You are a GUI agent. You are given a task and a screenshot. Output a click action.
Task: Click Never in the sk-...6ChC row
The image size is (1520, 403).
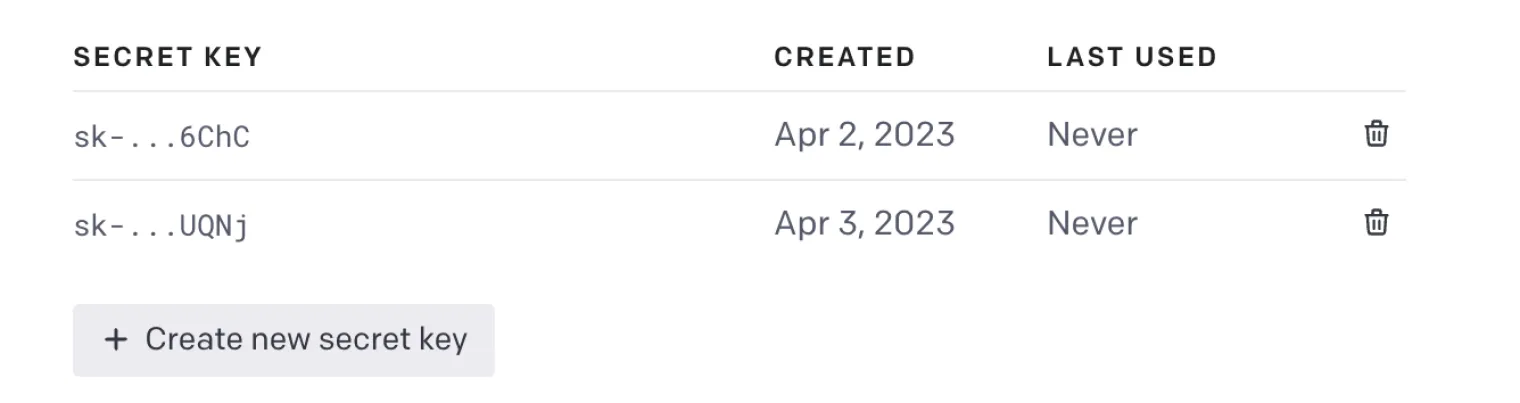point(1092,135)
